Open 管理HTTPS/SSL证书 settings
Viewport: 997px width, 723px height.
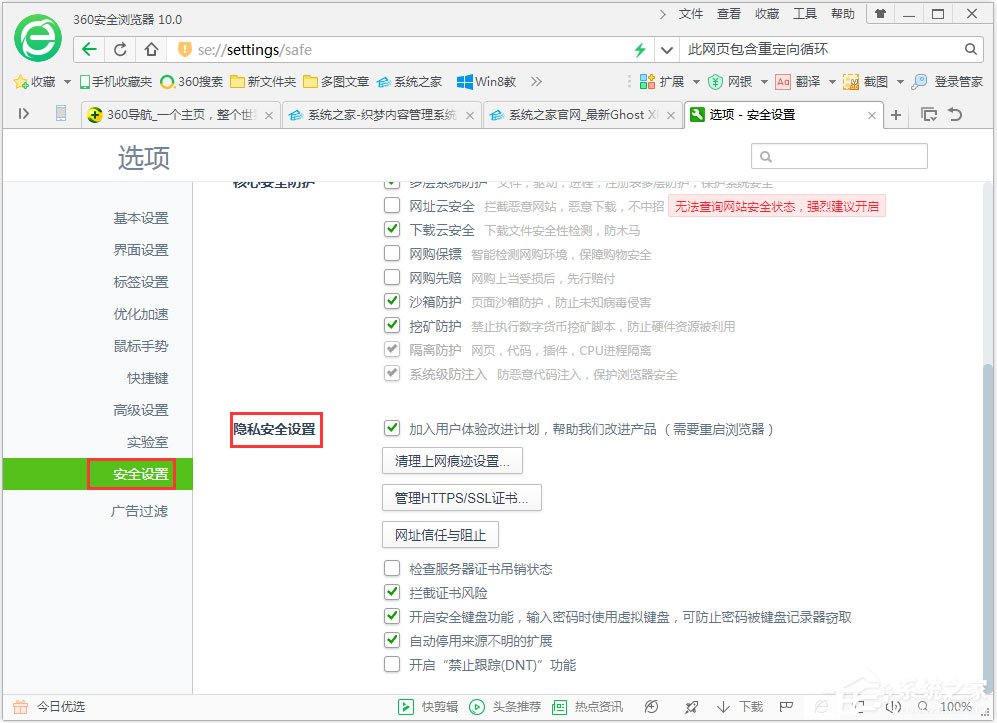[461, 497]
